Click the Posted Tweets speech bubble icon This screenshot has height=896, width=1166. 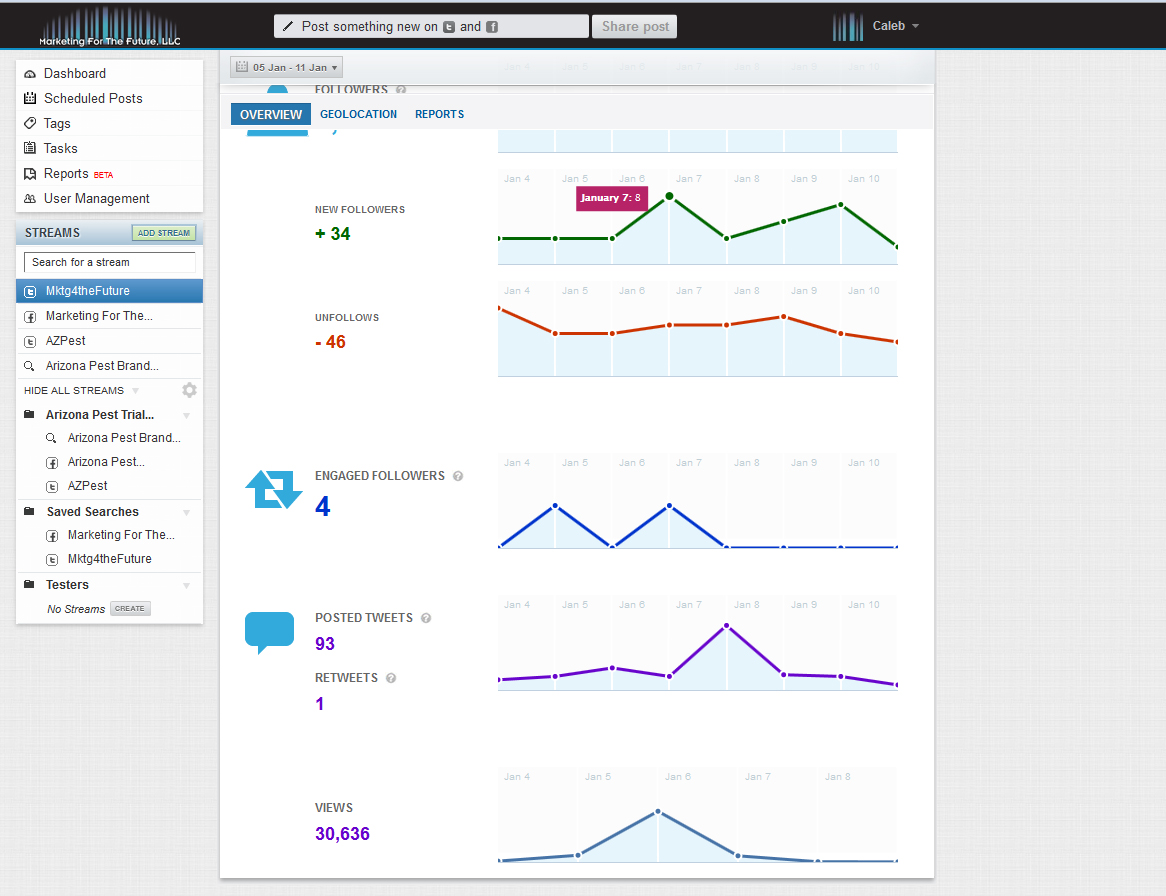(270, 632)
